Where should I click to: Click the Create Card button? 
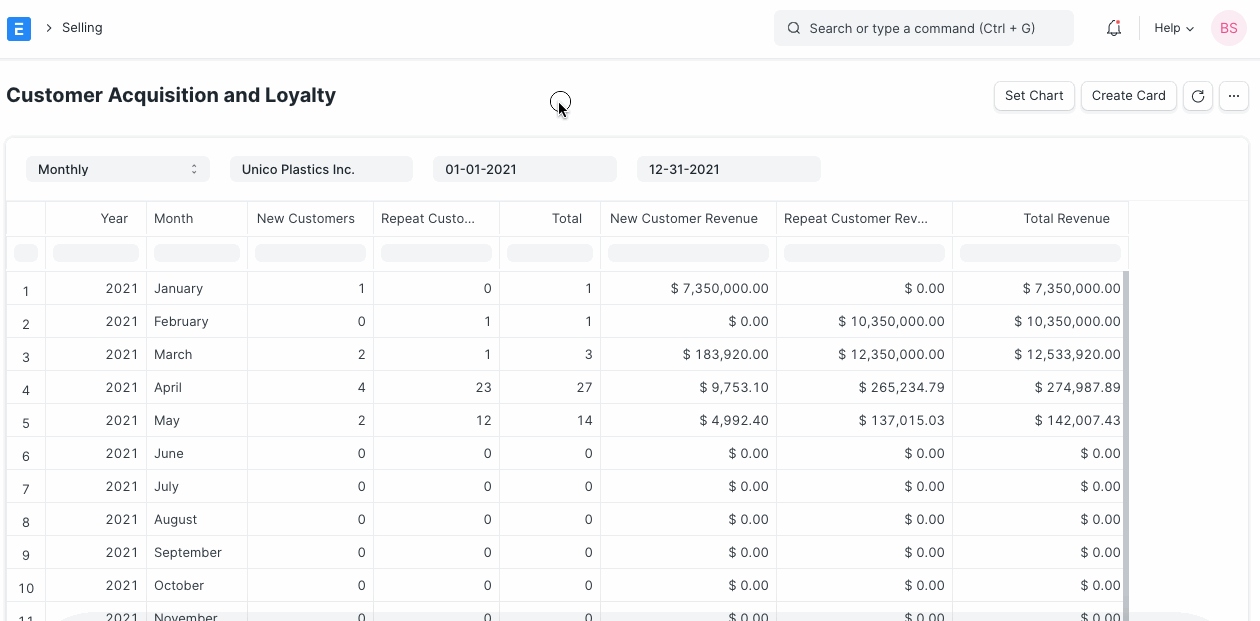[x=1128, y=95]
